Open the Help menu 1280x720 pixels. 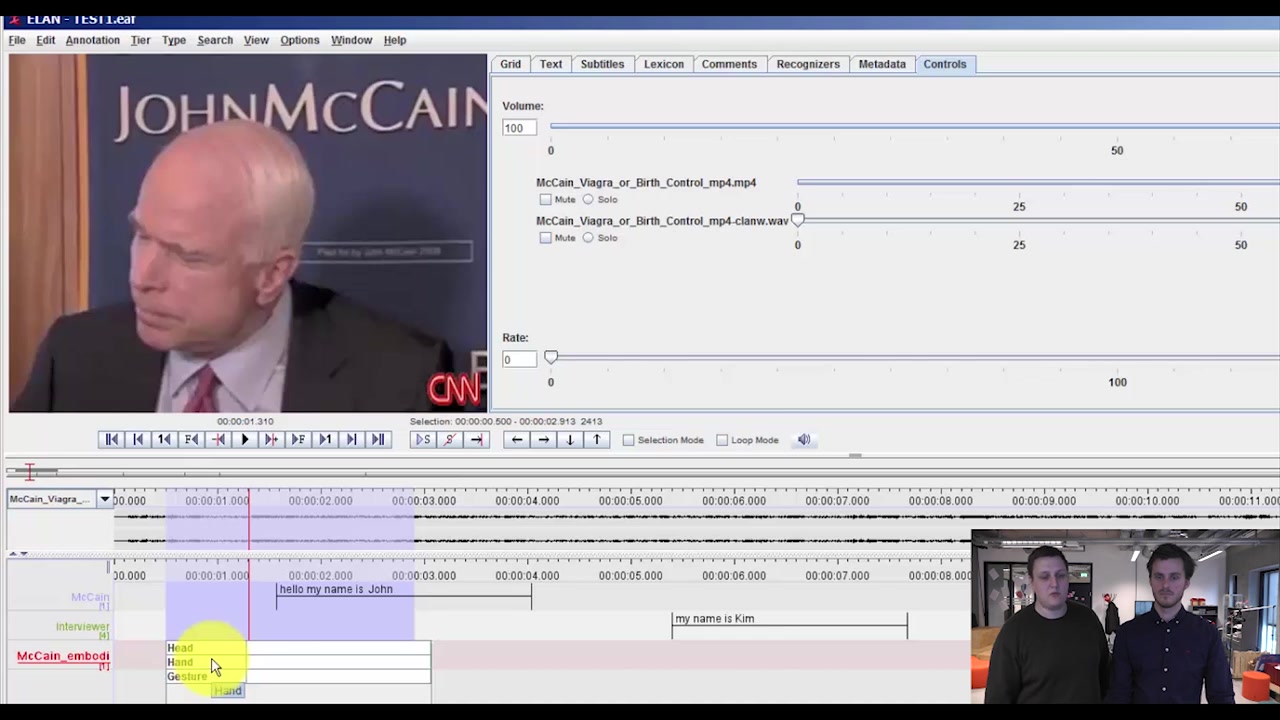pos(395,40)
